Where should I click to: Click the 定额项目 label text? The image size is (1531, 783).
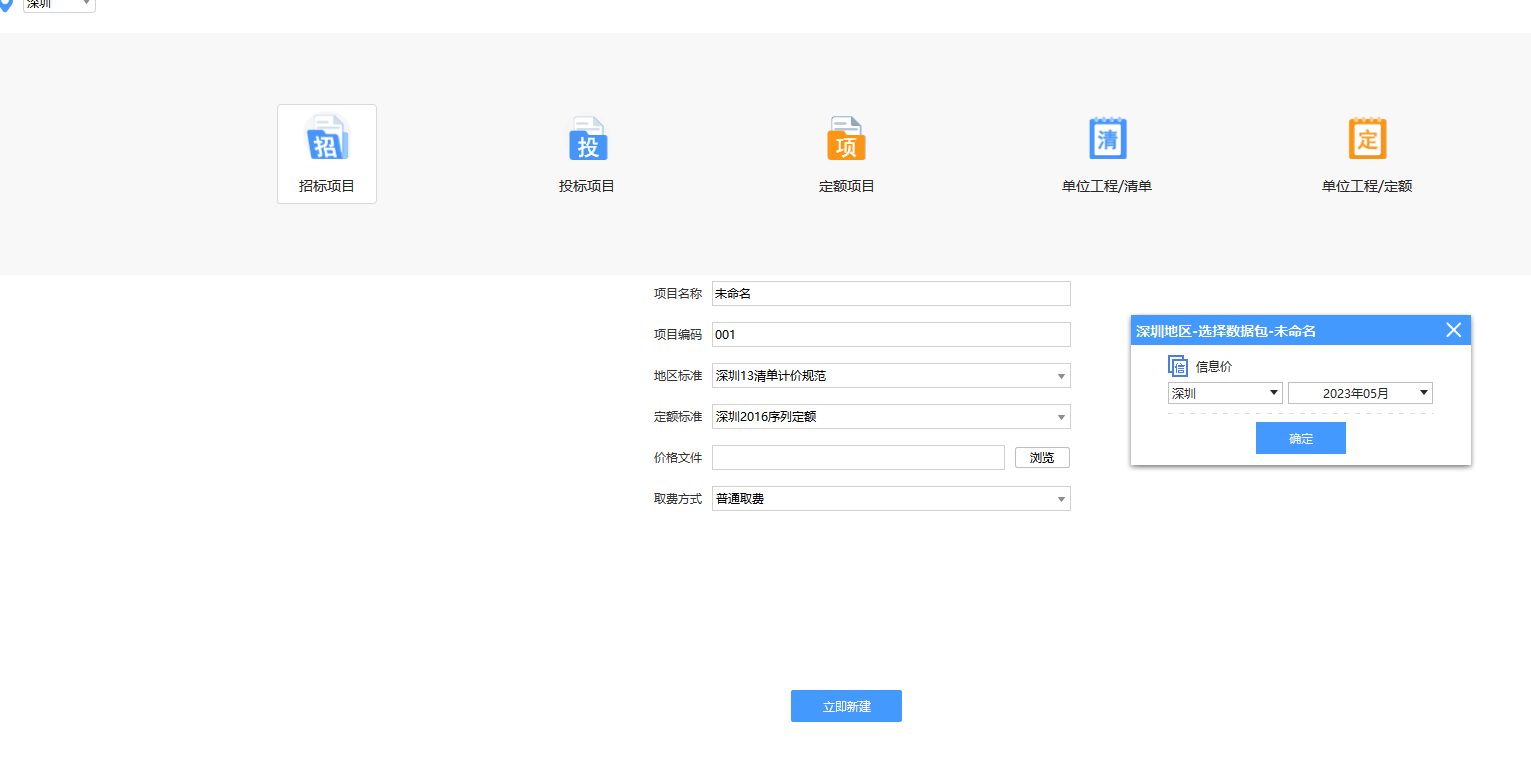pos(847,186)
